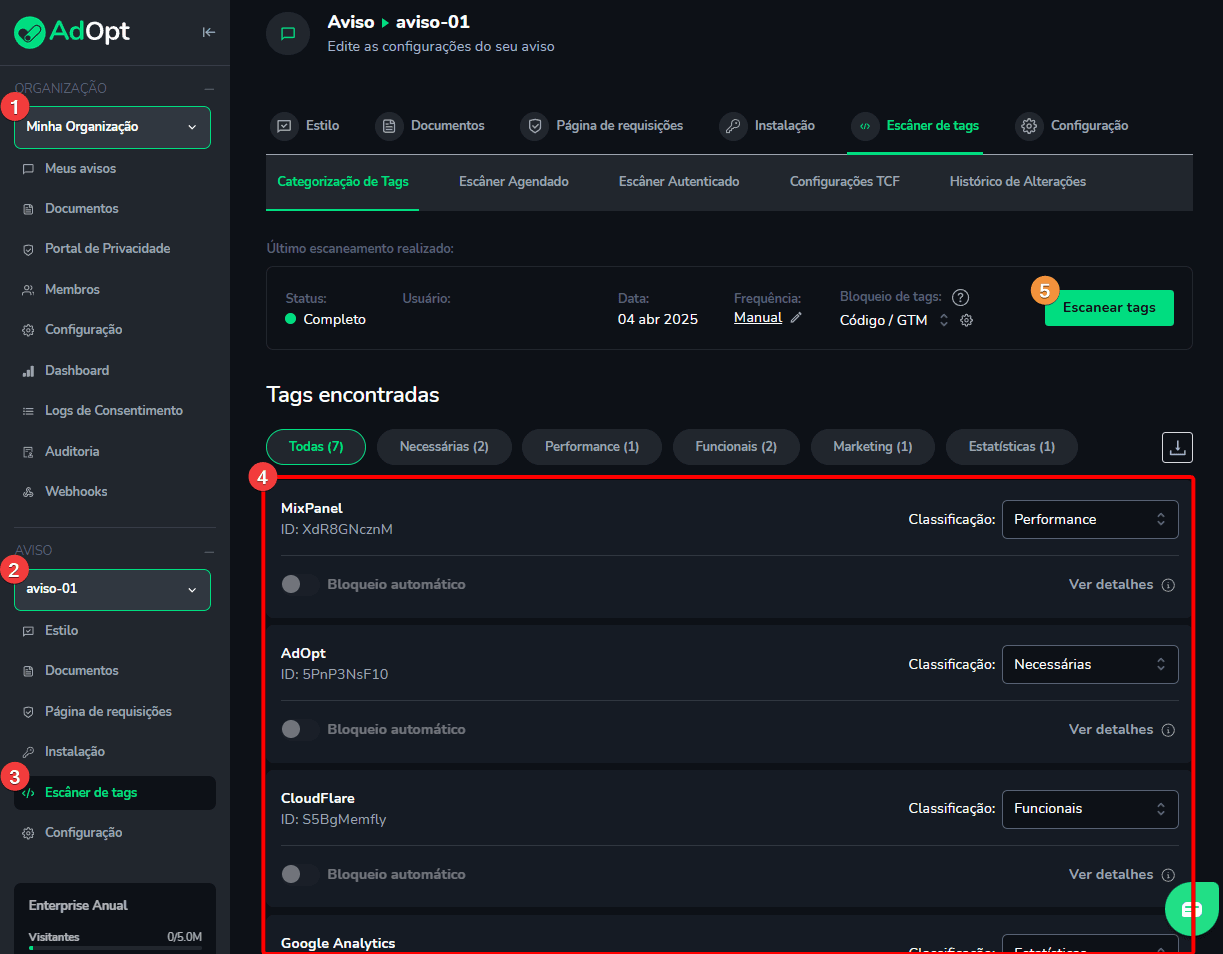
Task: Open the Escâner Autenticado subtab
Action: (x=679, y=182)
